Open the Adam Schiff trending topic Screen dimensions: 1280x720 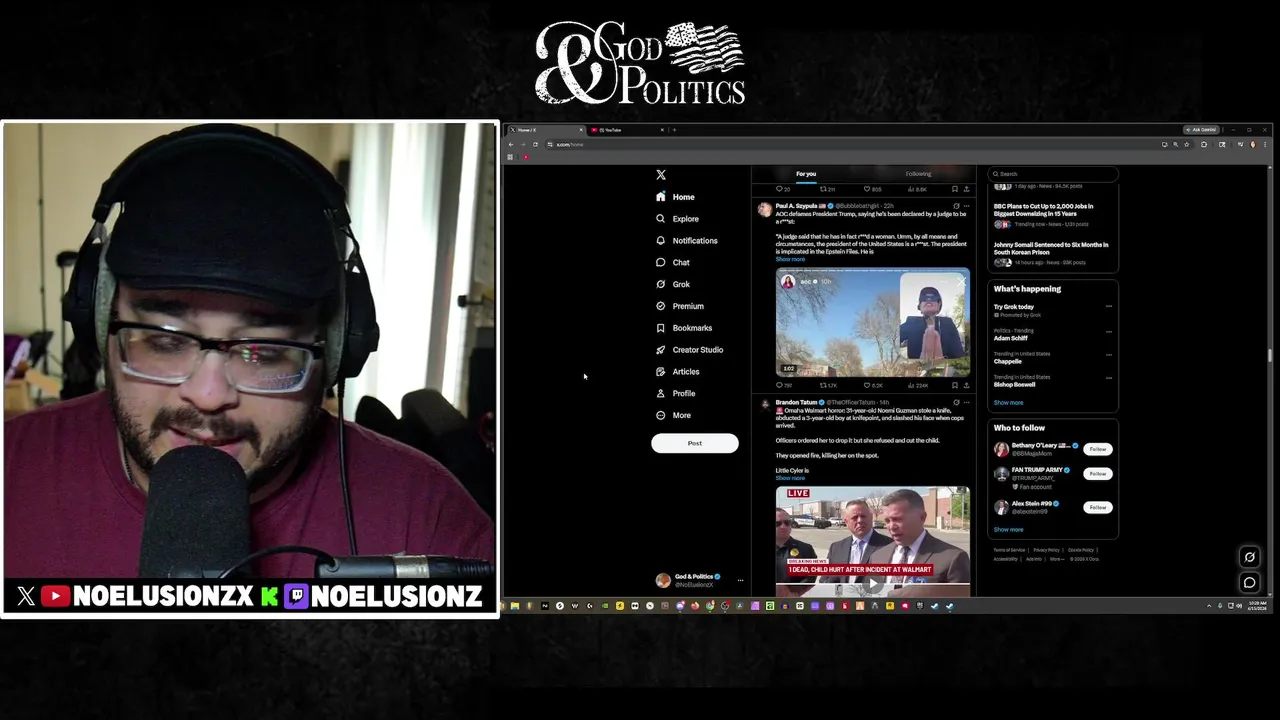pyautogui.click(x=1010, y=338)
